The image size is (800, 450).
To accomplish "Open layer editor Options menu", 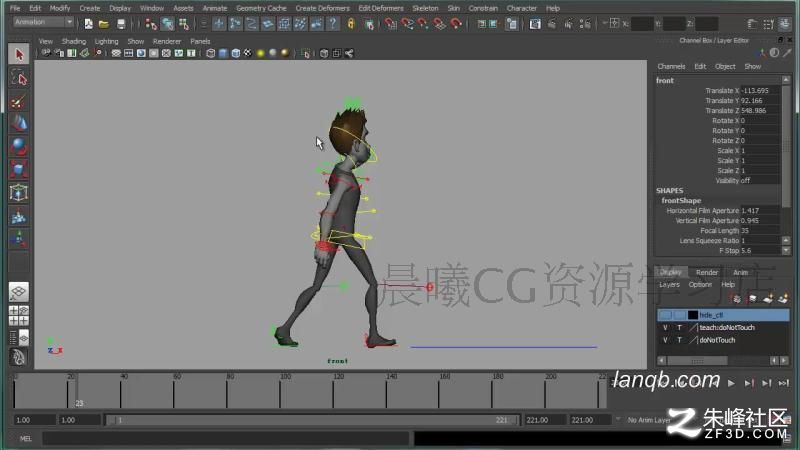I will [x=700, y=285].
